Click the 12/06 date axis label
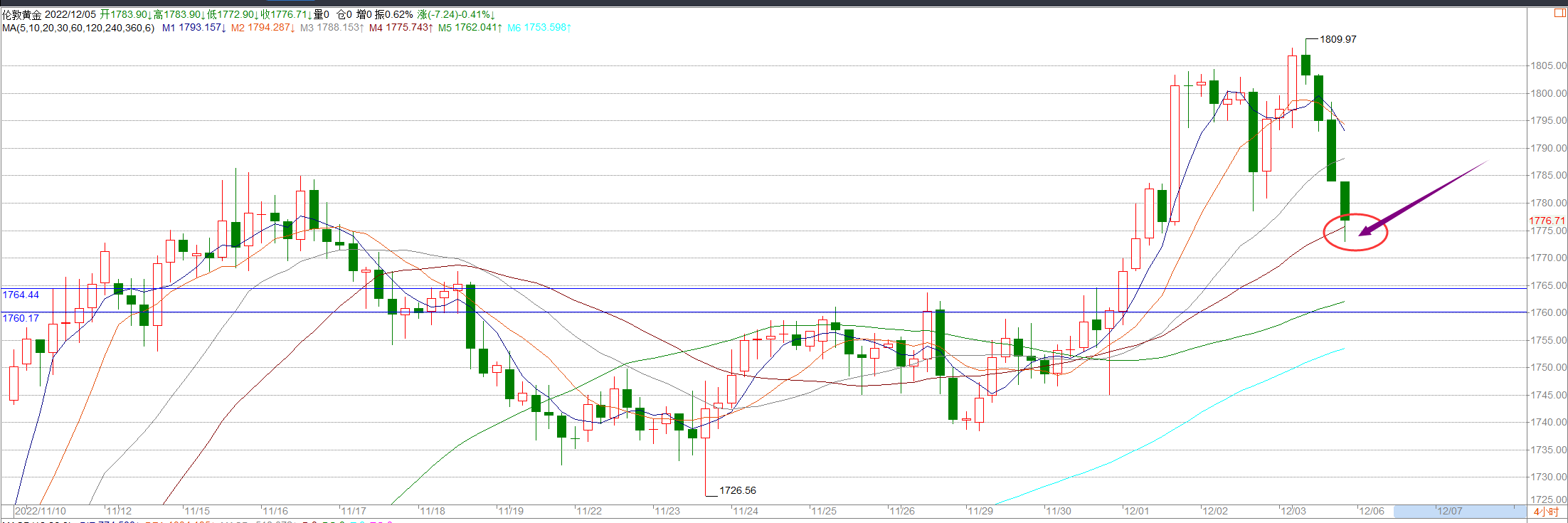The height and width of the screenshot is (523, 1568). click(1372, 511)
